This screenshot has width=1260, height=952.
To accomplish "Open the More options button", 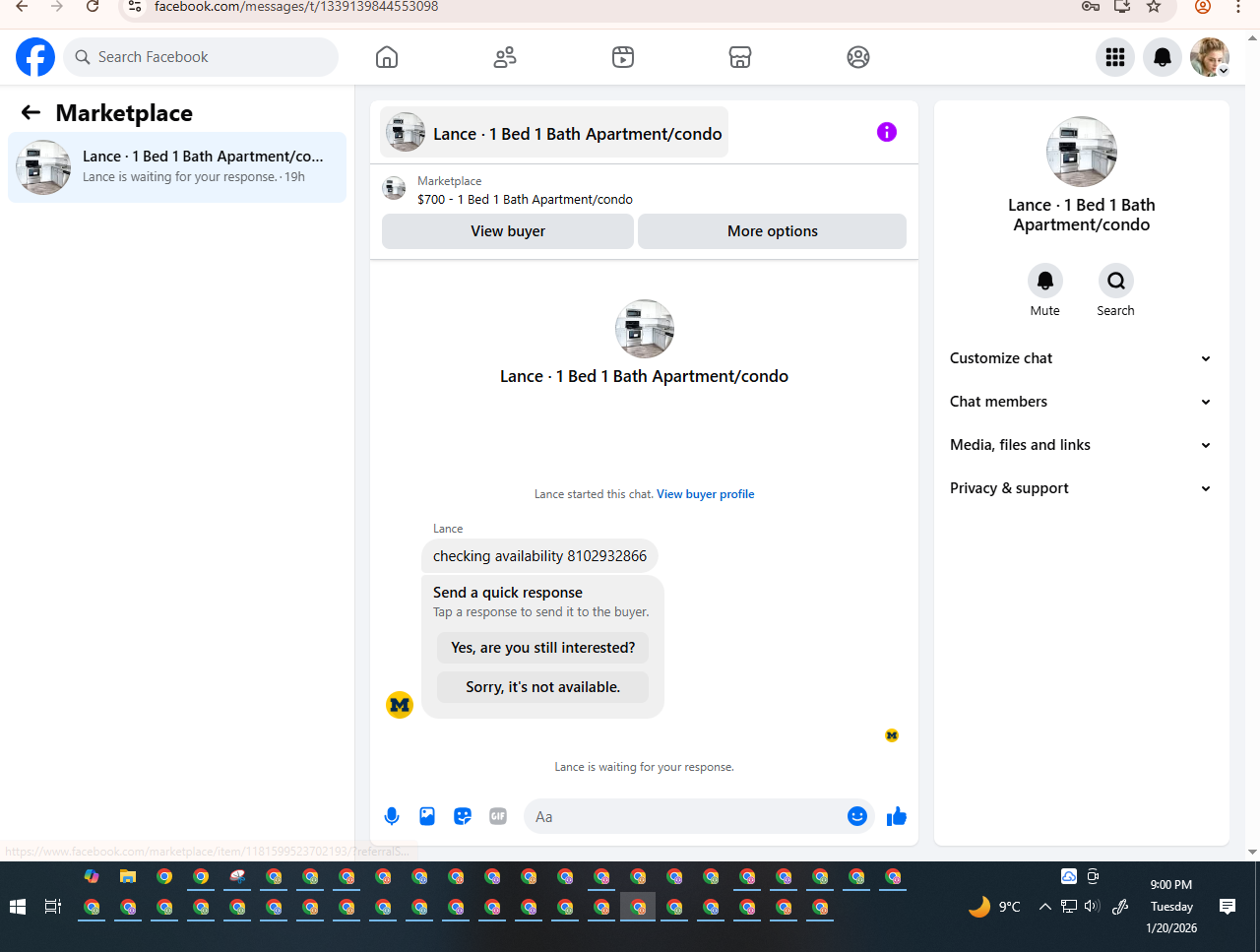I will click(773, 231).
